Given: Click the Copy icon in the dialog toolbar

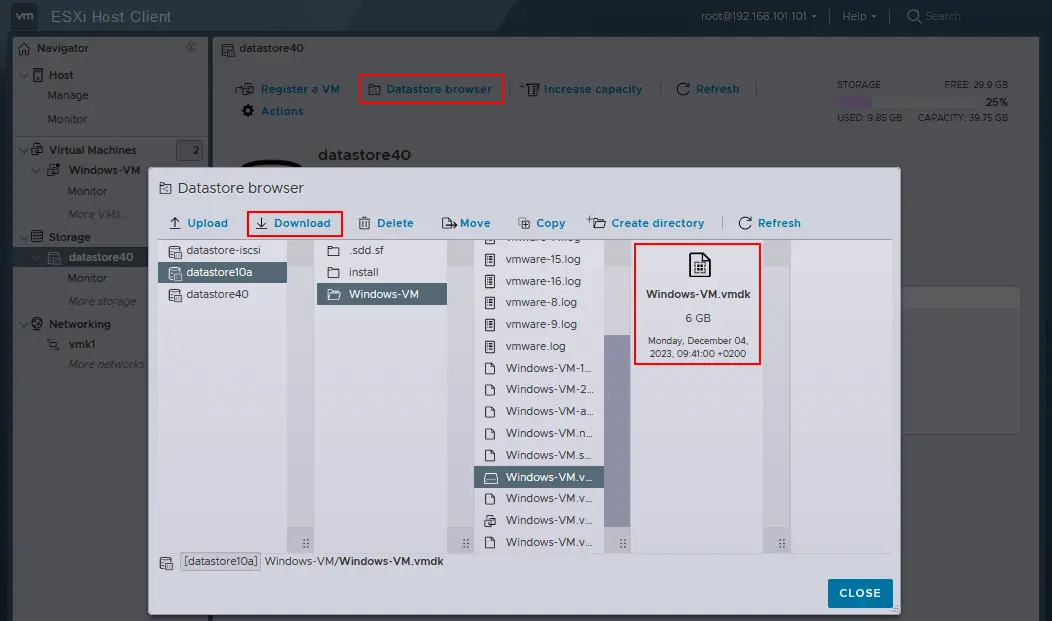Looking at the screenshot, I should click(x=524, y=223).
